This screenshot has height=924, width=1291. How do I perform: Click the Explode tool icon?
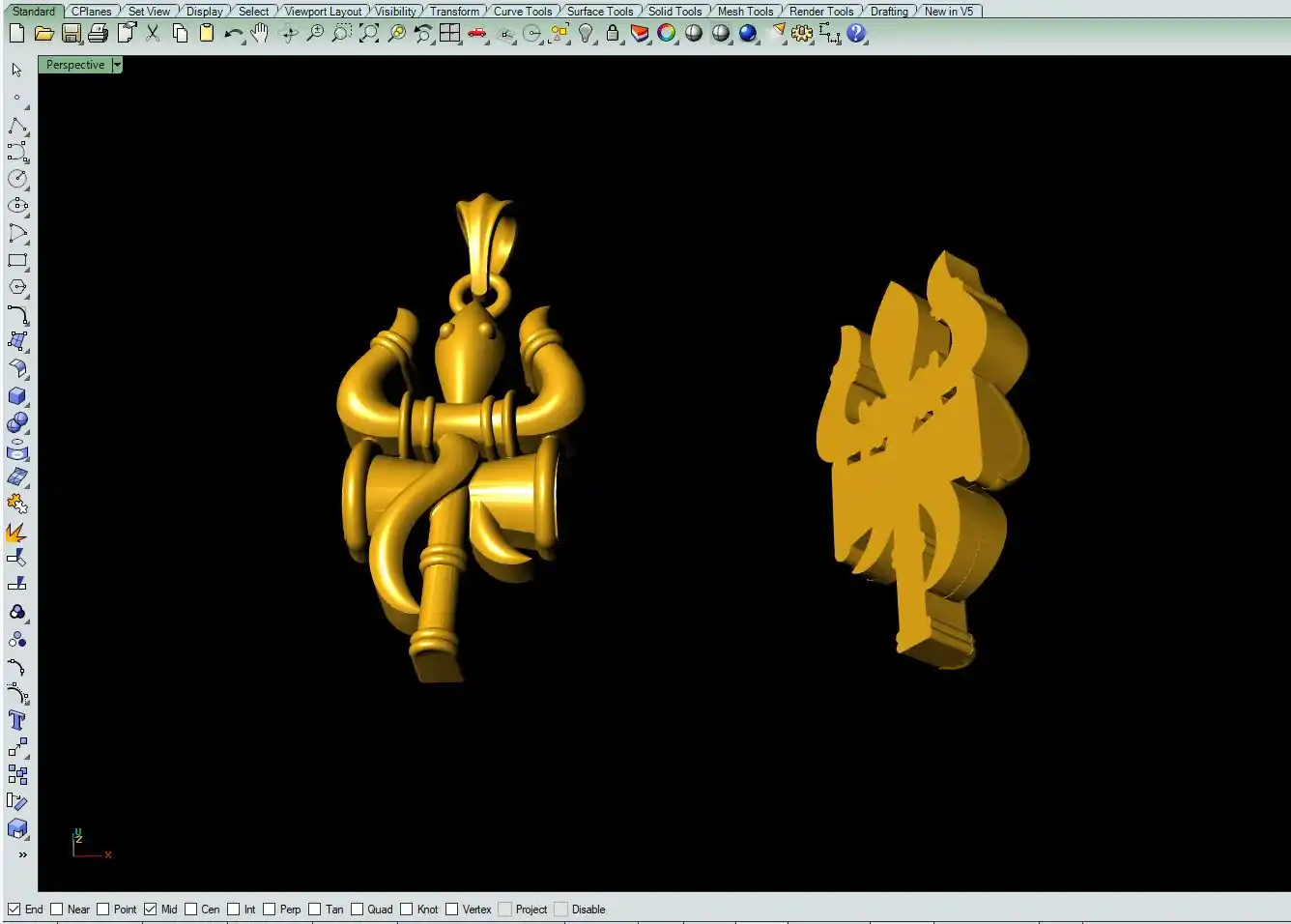tap(17, 533)
